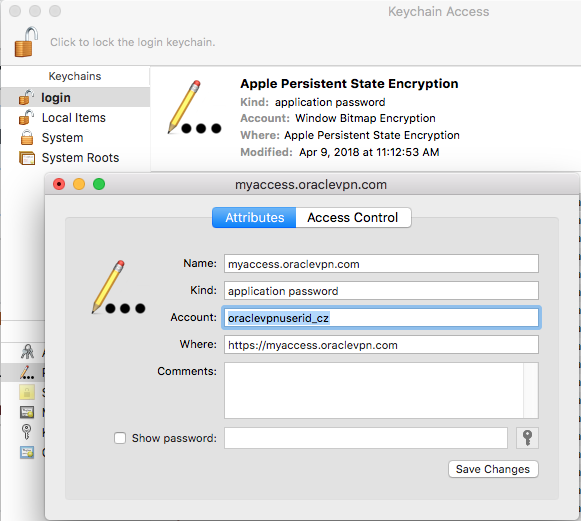Click the open padlock to lock login keychain
Viewport: 581px width, 521px height.
tap(26, 42)
